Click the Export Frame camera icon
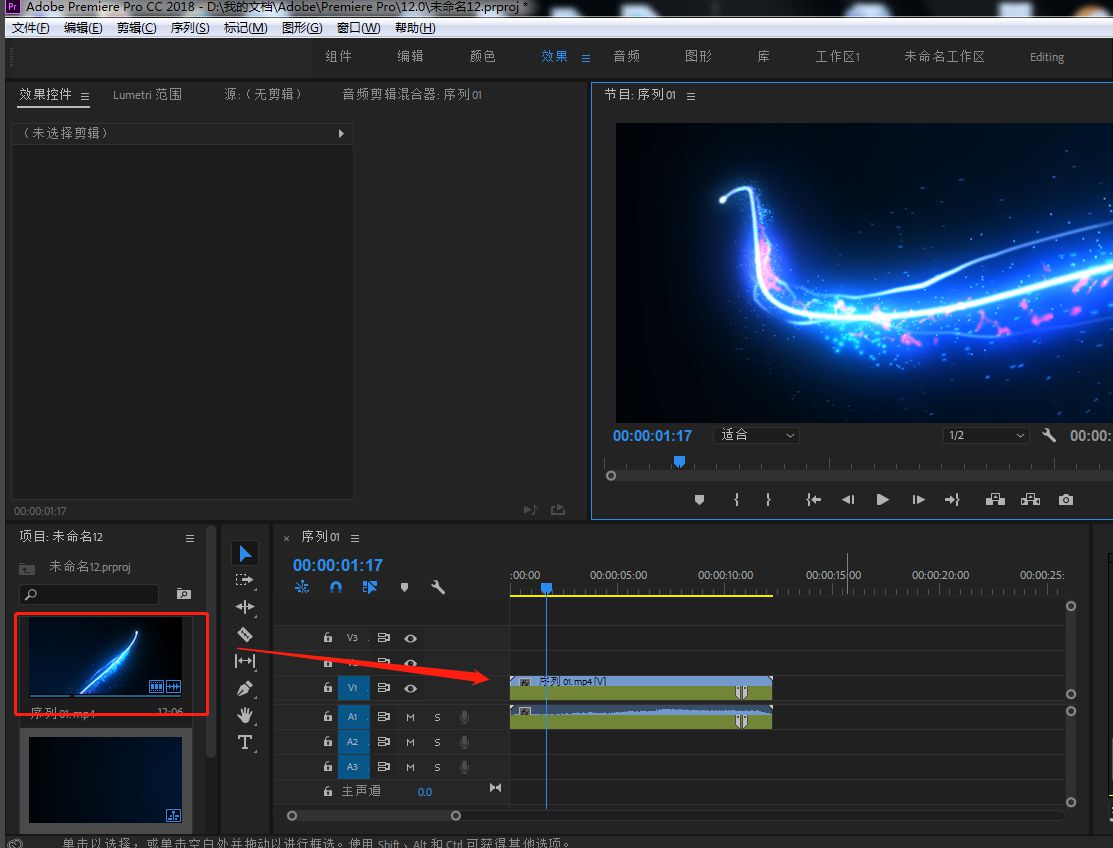Viewport: 1113px width, 848px height. pos(1066,500)
